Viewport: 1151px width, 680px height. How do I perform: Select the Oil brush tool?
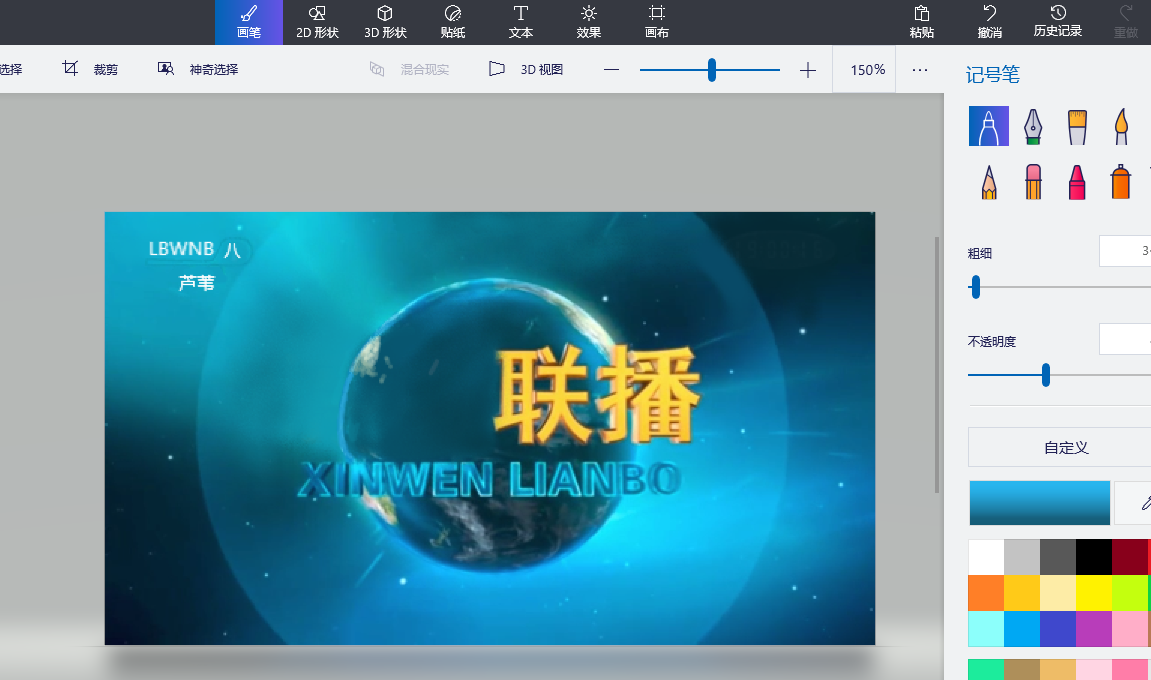(x=1077, y=126)
